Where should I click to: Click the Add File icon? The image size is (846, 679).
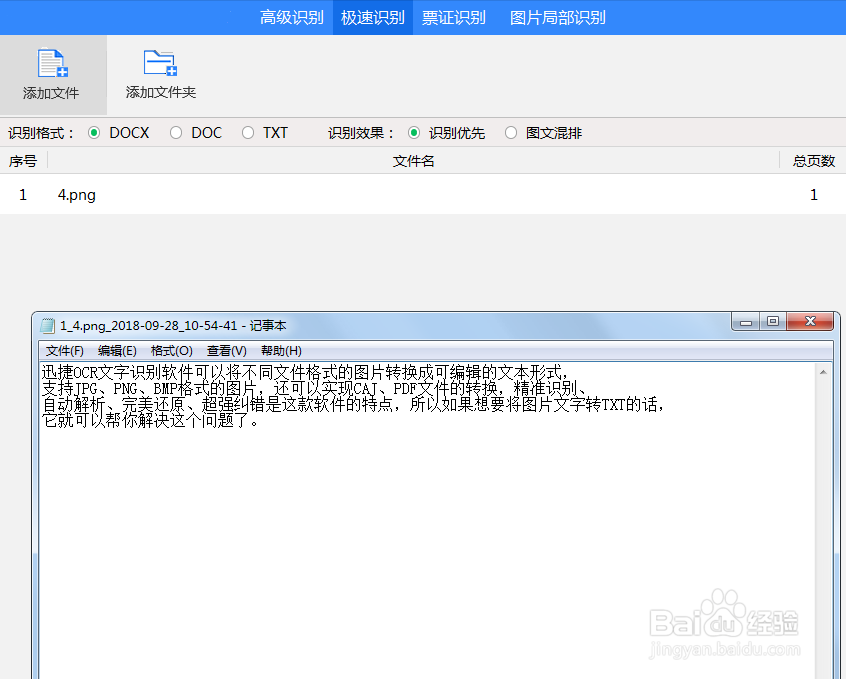[x=52, y=63]
